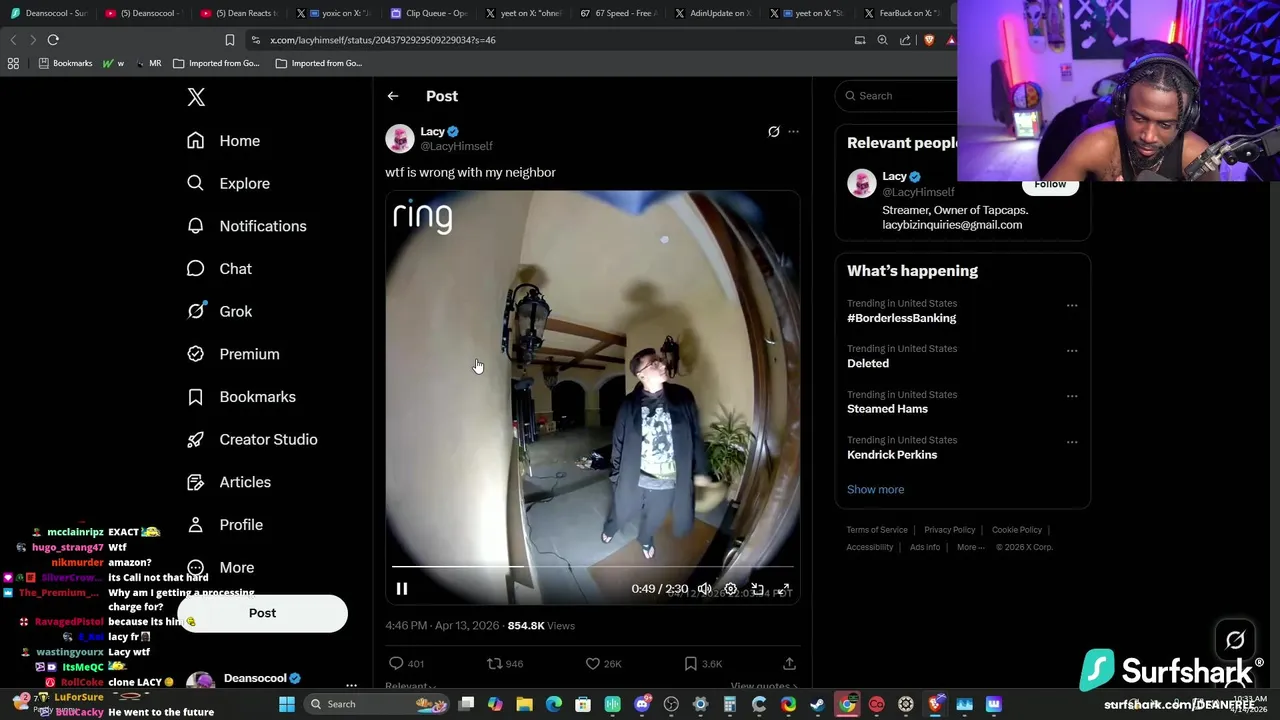The width and height of the screenshot is (1280, 720).
Task: Open the Steamed Hams trend
Action: tap(887, 409)
